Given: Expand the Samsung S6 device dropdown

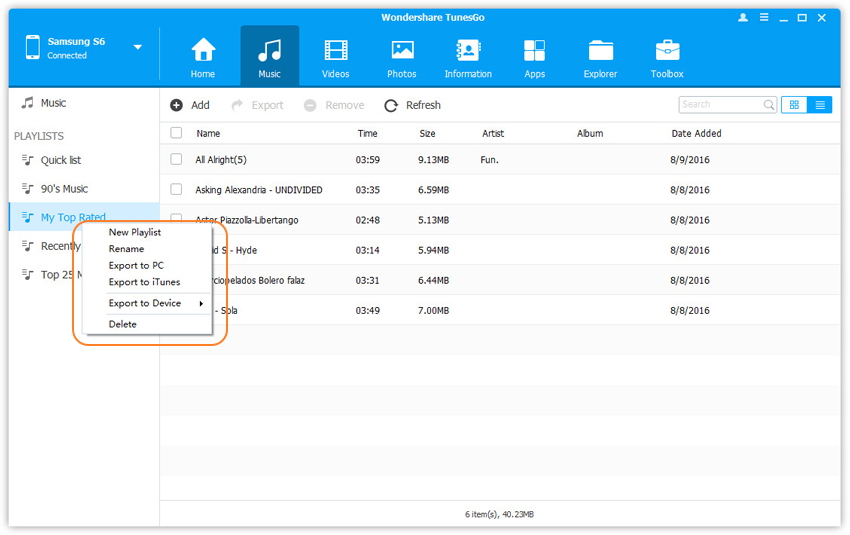Looking at the screenshot, I should point(138,47).
